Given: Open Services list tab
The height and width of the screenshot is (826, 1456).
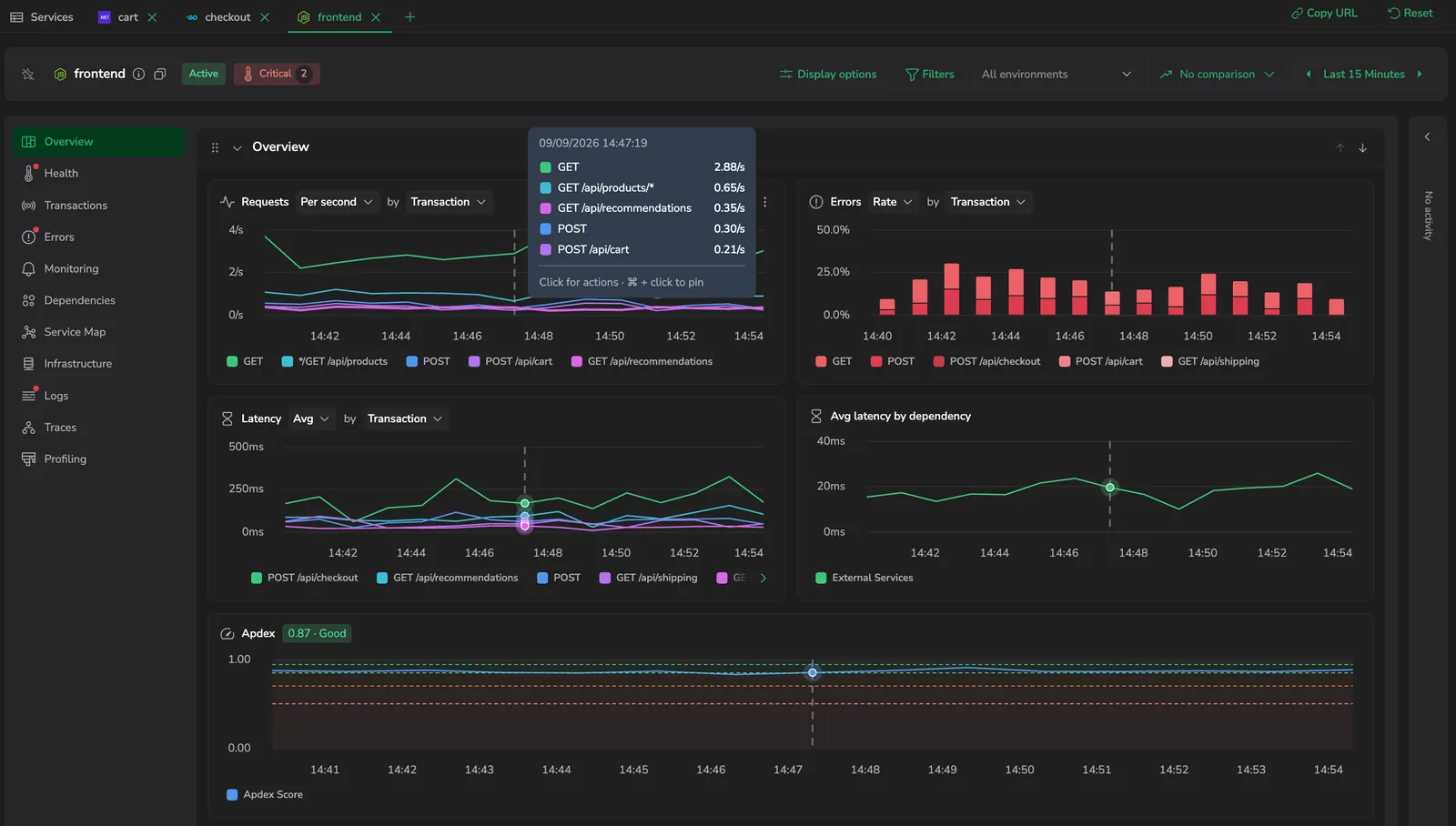Looking at the screenshot, I should click(x=42, y=17).
